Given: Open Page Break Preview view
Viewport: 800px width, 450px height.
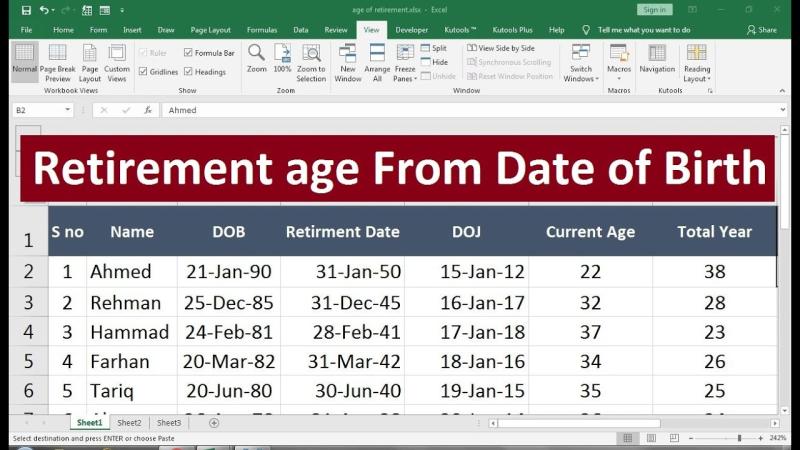Looking at the screenshot, I should click(57, 63).
